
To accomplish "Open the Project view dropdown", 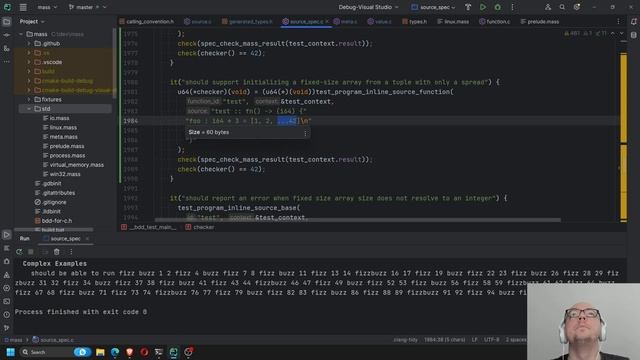I will pos(32,22).
